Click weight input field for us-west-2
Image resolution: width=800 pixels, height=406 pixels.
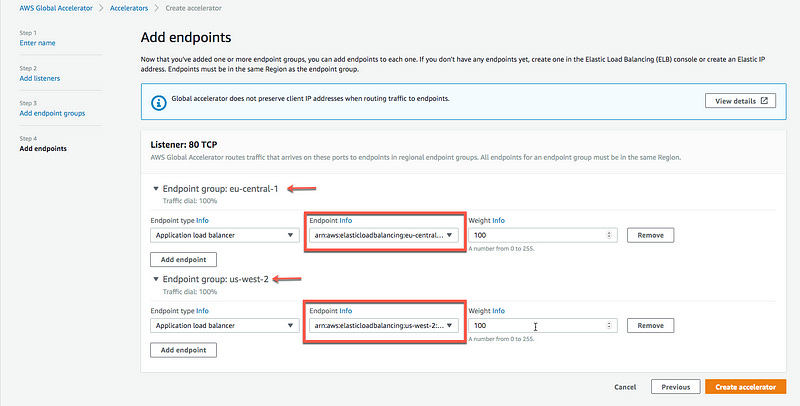(x=543, y=325)
